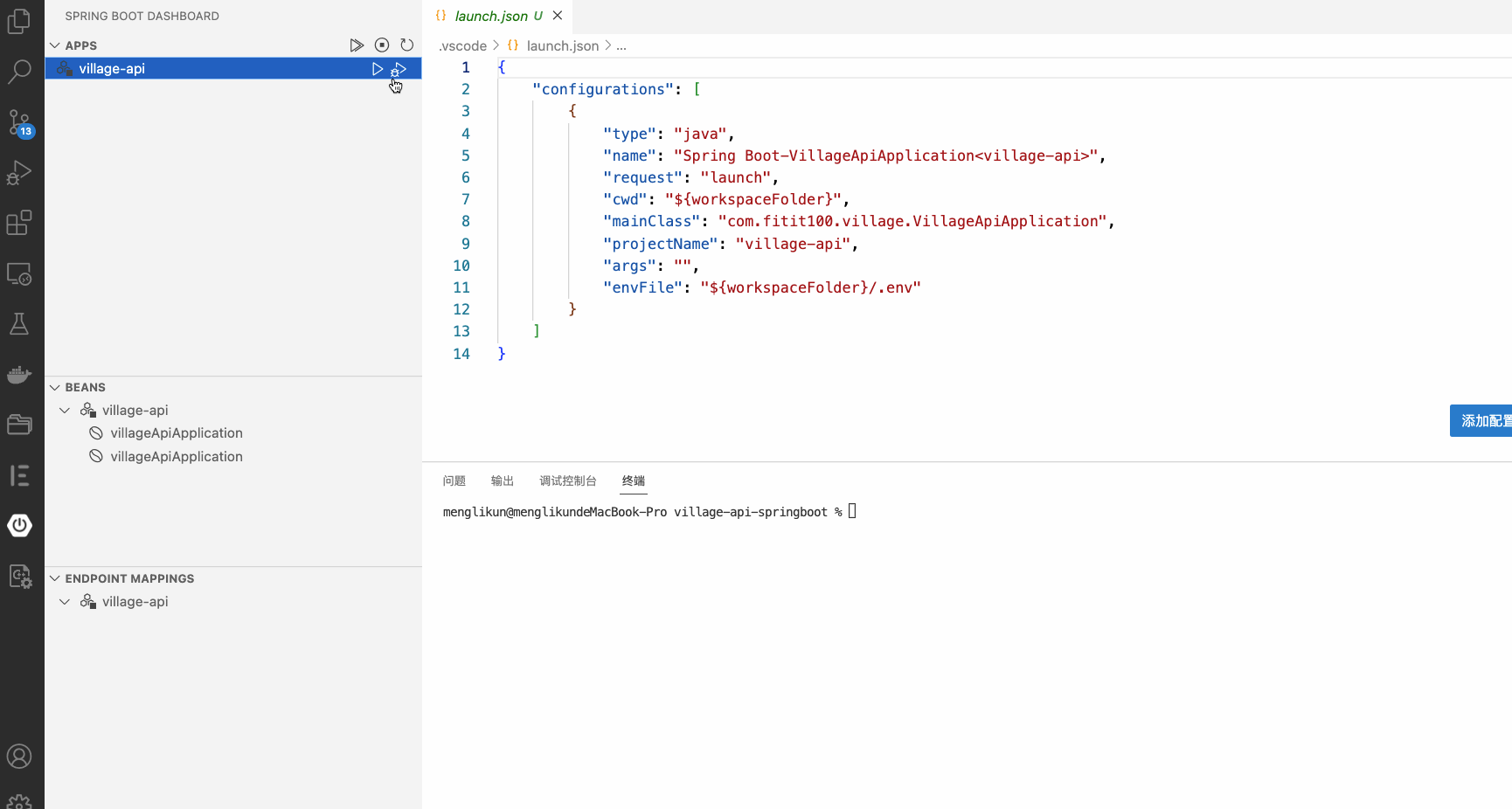
Task: Select the Spring Boot Dashboard icon
Action: pos(19,525)
